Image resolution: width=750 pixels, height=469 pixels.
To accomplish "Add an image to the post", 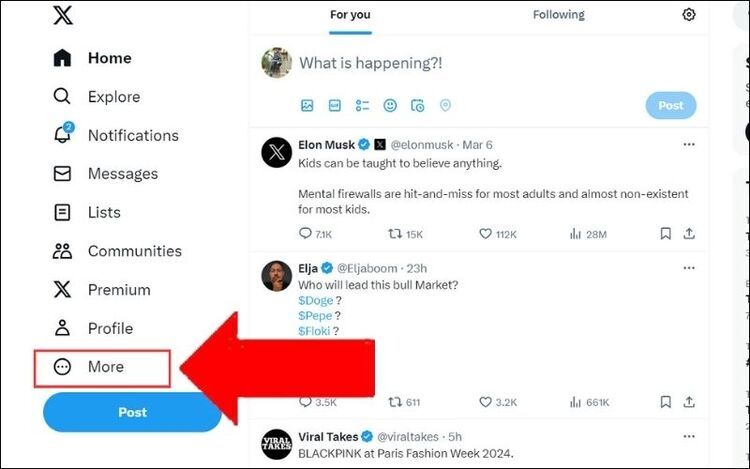I will point(307,105).
